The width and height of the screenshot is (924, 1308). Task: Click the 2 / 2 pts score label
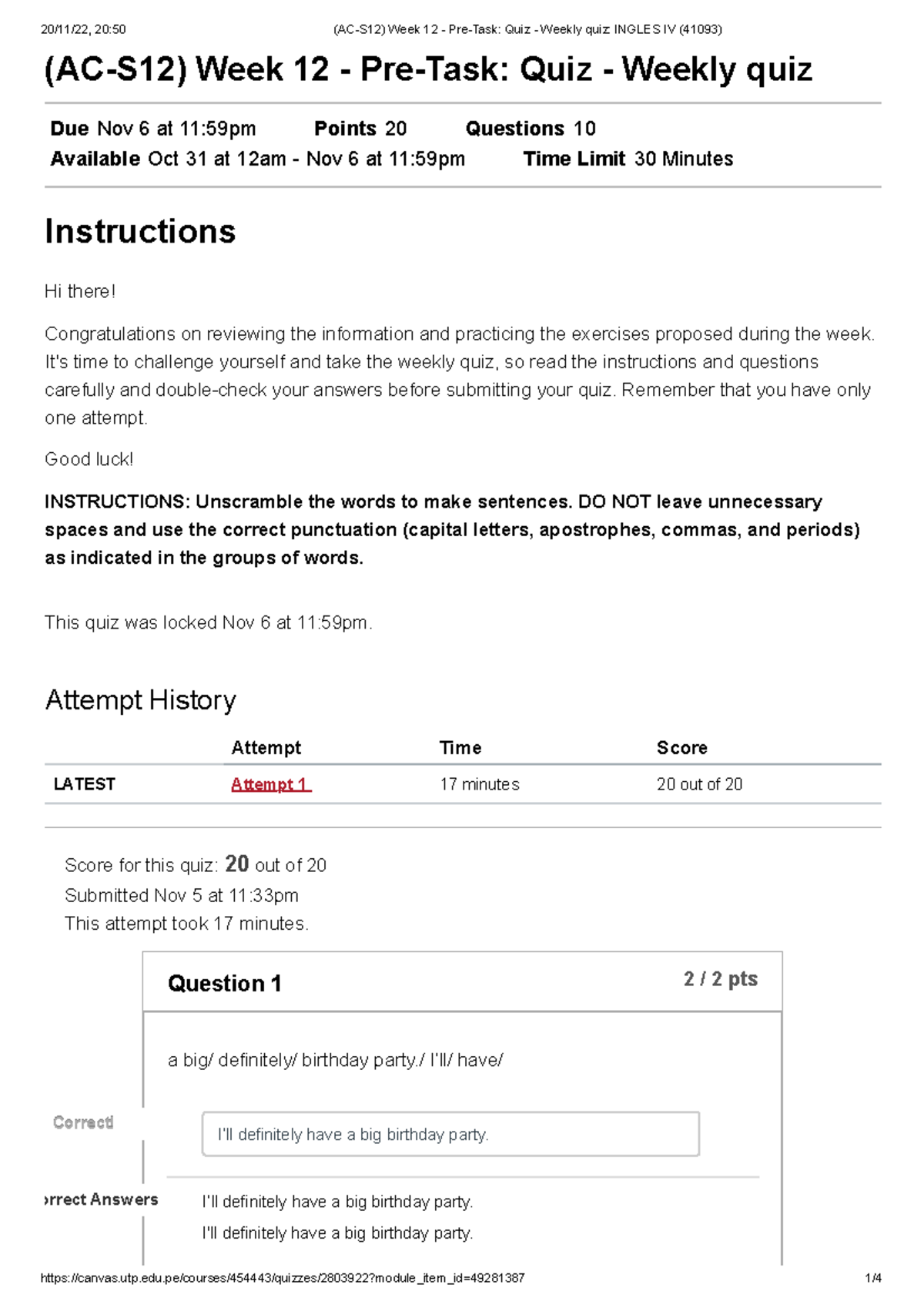click(721, 979)
